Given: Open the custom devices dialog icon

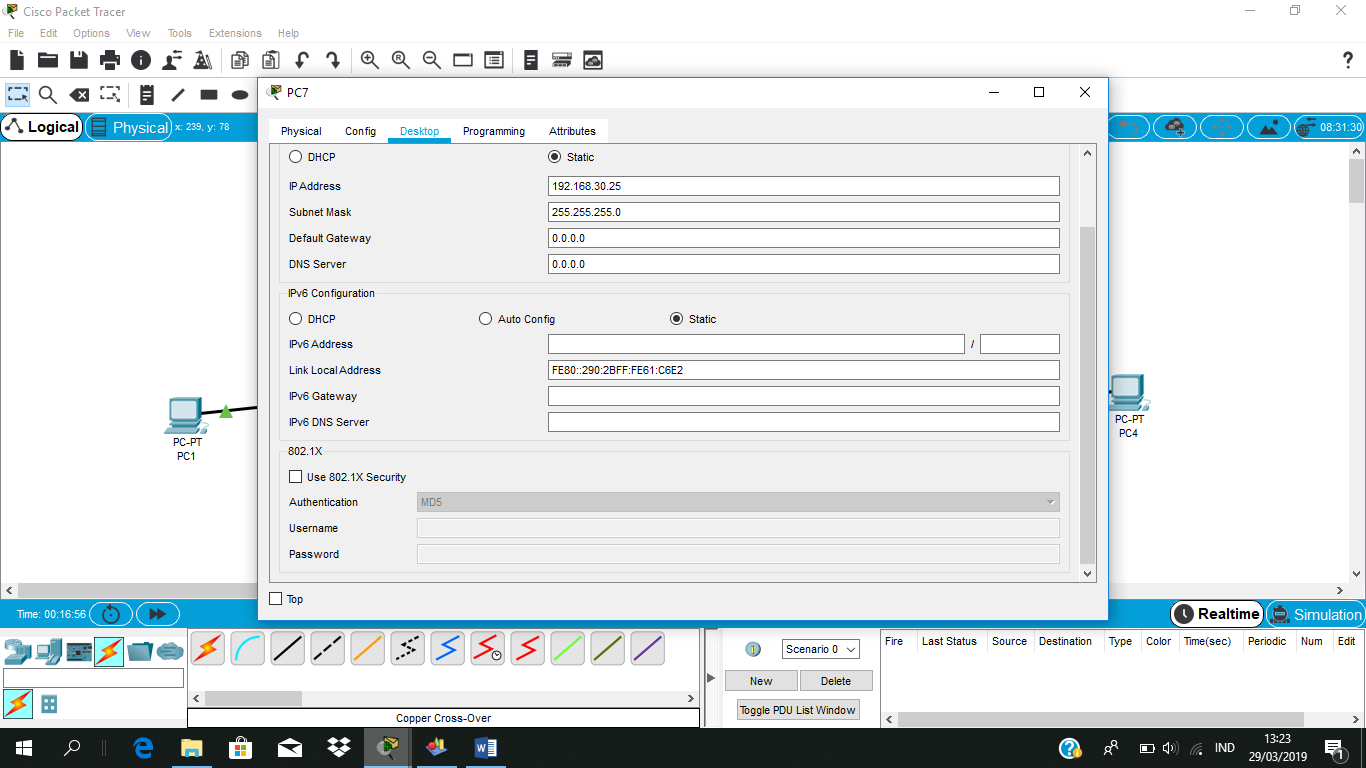Looking at the screenshot, I should click(x=494, y=60).
